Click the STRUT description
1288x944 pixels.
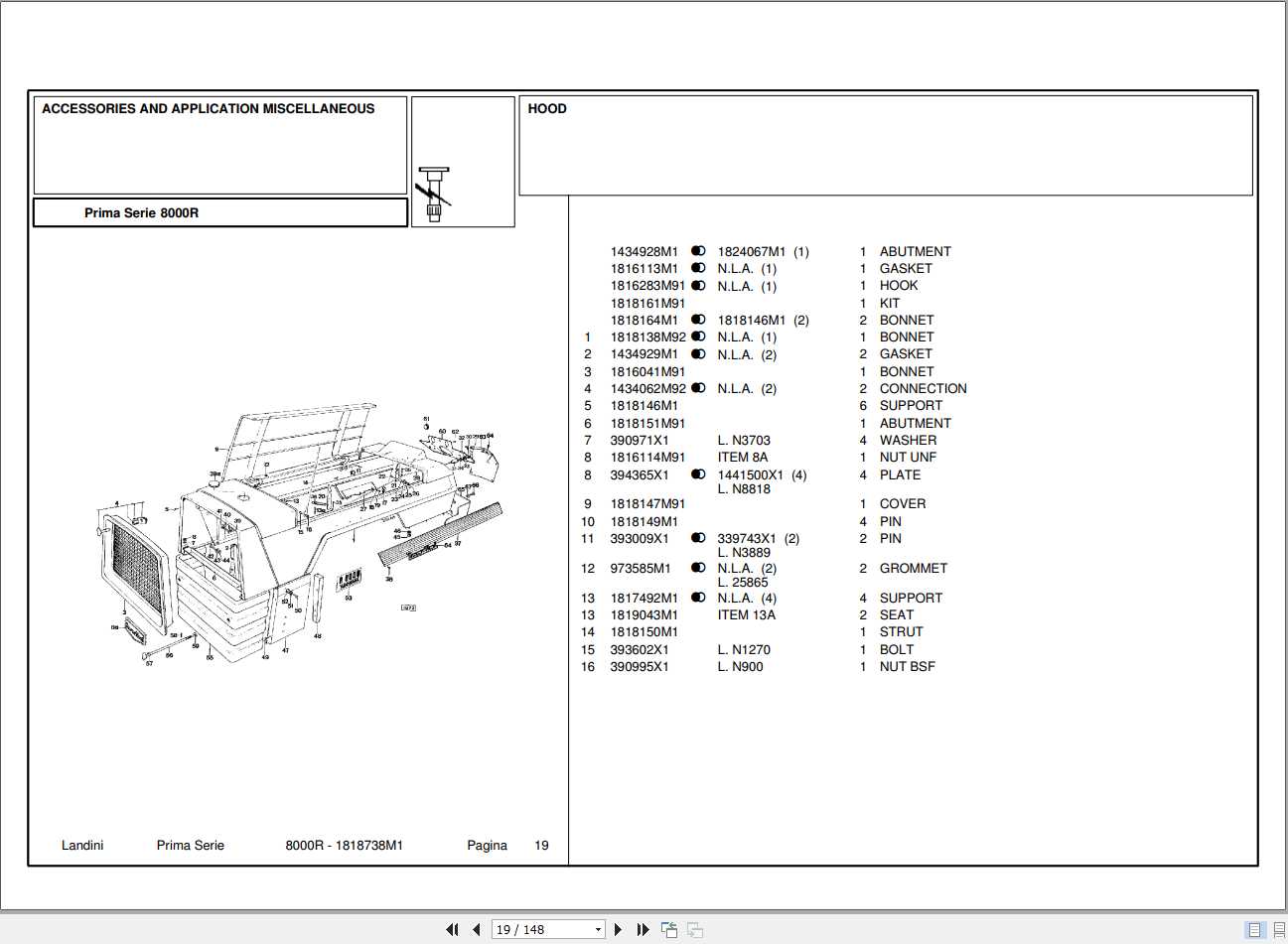[902, 631]
